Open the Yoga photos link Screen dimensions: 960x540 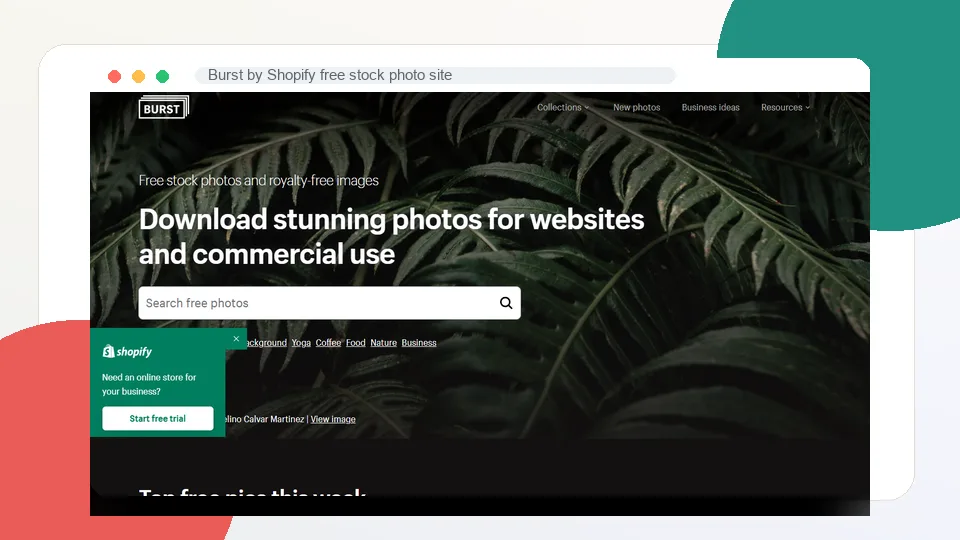click(301, 343)
